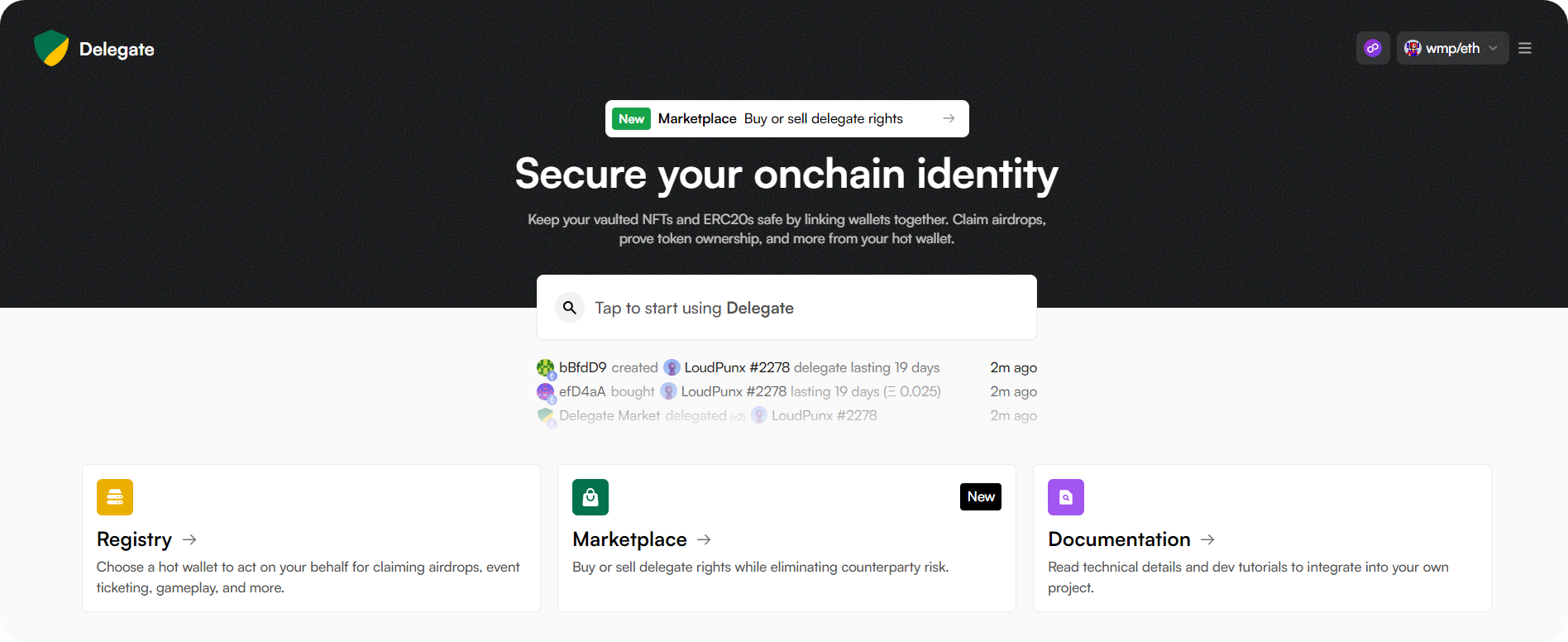Viewport: 1568px width, 642px height.
Task: Open the hamburger menu
Action: (x=1525, y=48)
